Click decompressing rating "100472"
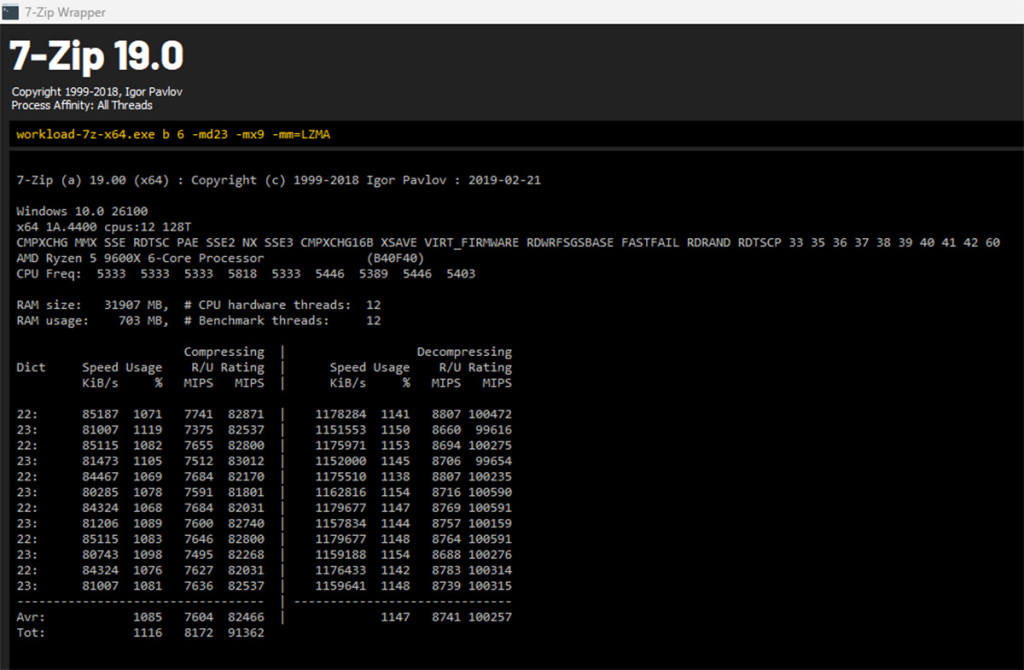The width and height of the screenshot is (1024, 670). [x=490, y=414]
